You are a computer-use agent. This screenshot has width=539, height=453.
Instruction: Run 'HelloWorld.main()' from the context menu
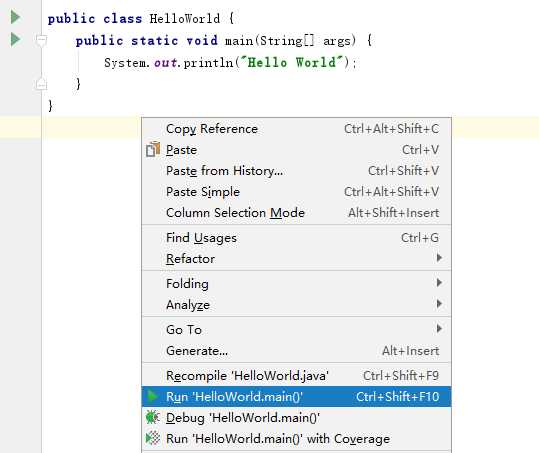point(296,397)
